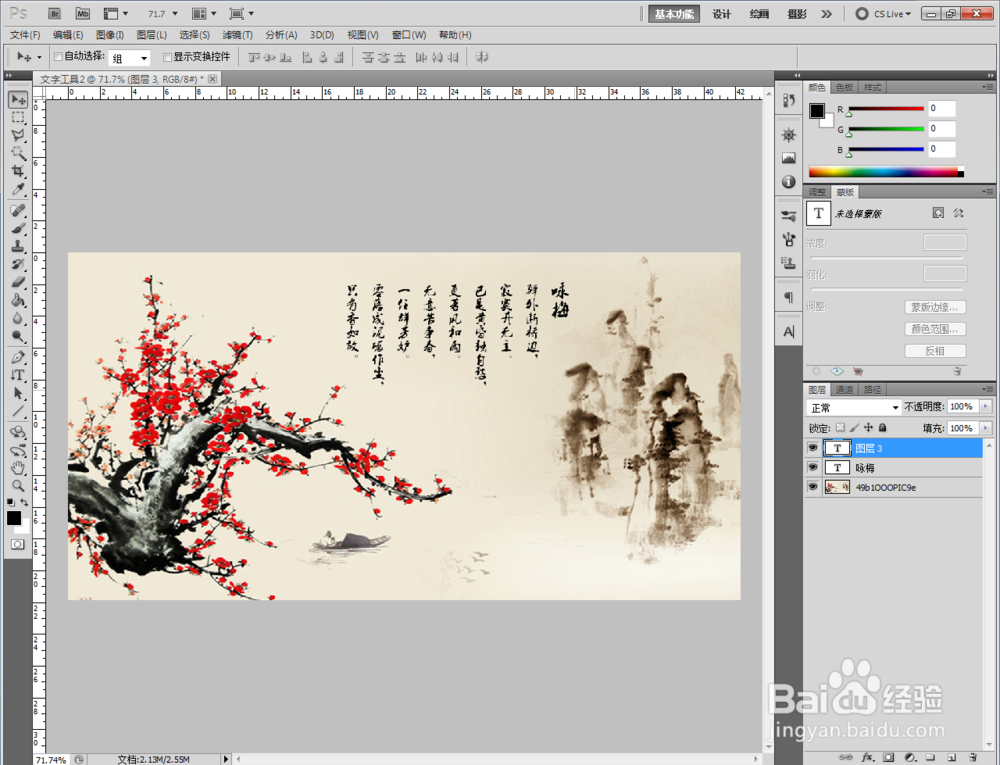Open the Character panel icon
This screenshot has width=1000, height=765.
pyautogui.click(x=789, y=332)
